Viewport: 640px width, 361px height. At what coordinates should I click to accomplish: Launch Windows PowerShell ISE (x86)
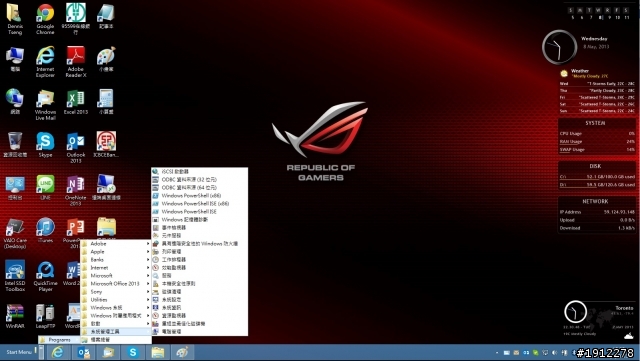pos(199,203)
